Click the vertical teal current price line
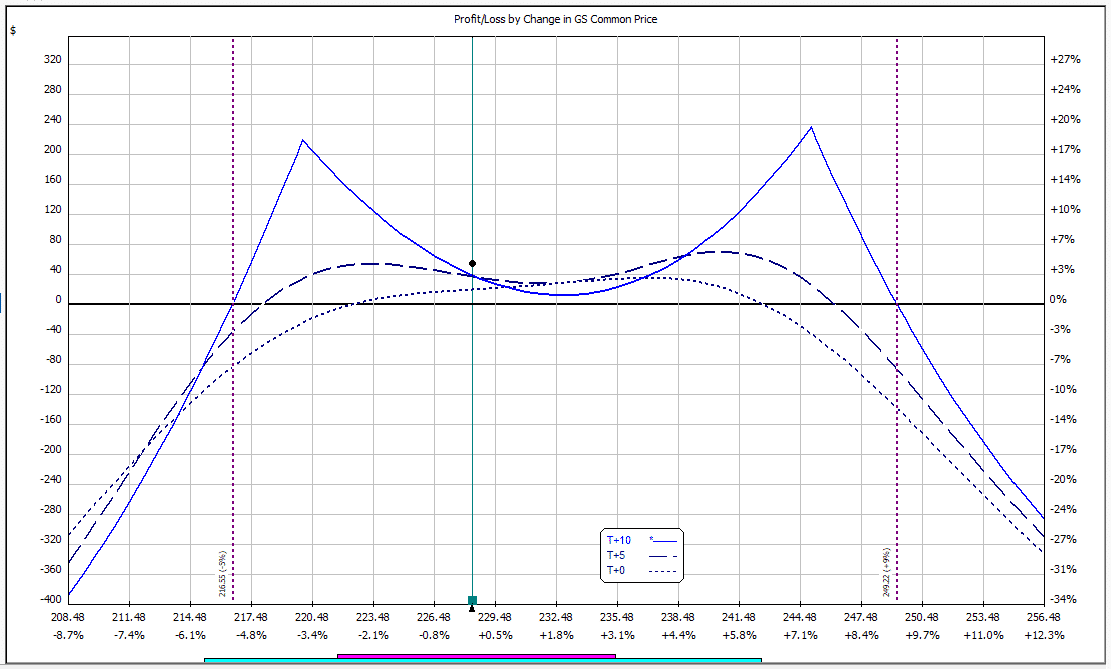The height and width of the screenshot is (669, 1111). tap(472, 150)
